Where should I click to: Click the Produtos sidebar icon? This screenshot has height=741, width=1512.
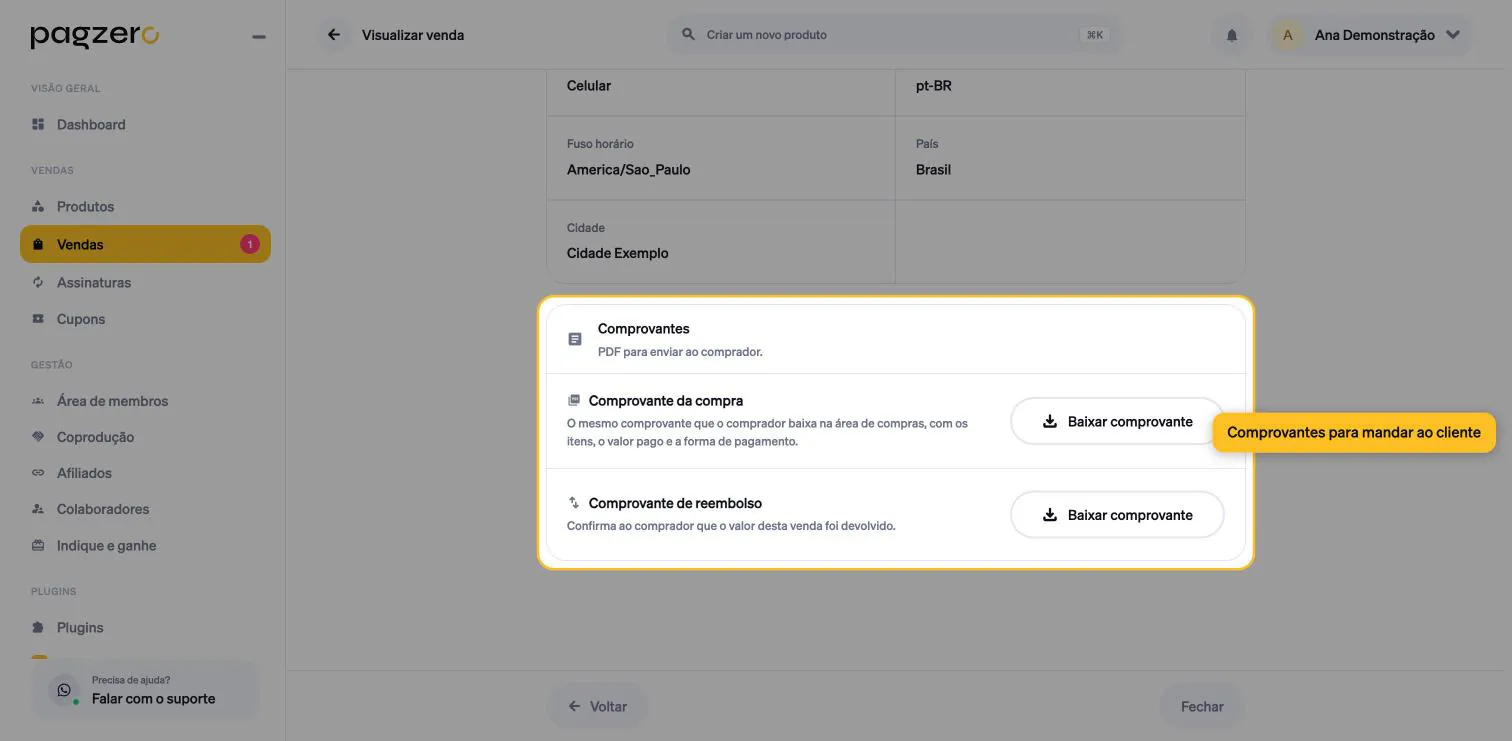(38, 206)
